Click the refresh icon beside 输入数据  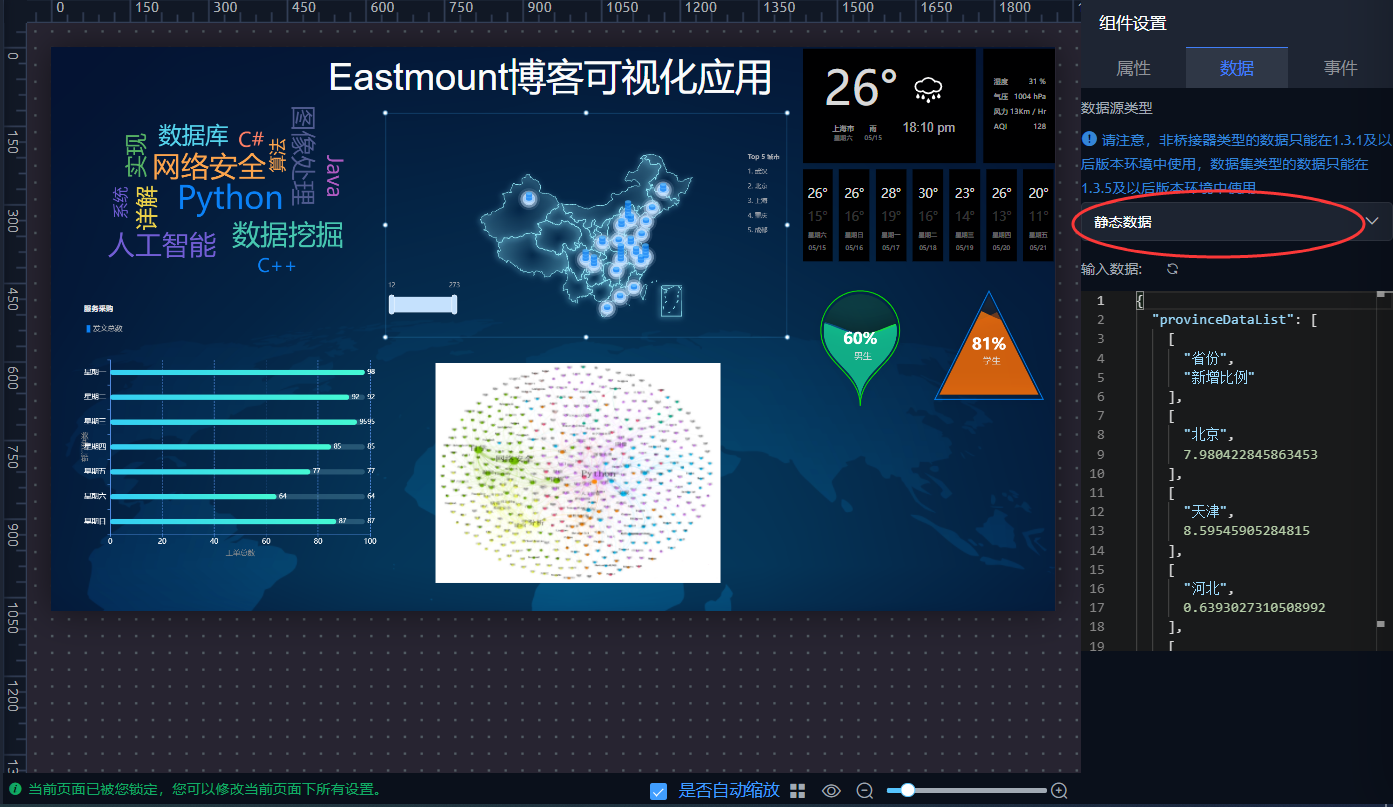click(x=1172, y=269)
